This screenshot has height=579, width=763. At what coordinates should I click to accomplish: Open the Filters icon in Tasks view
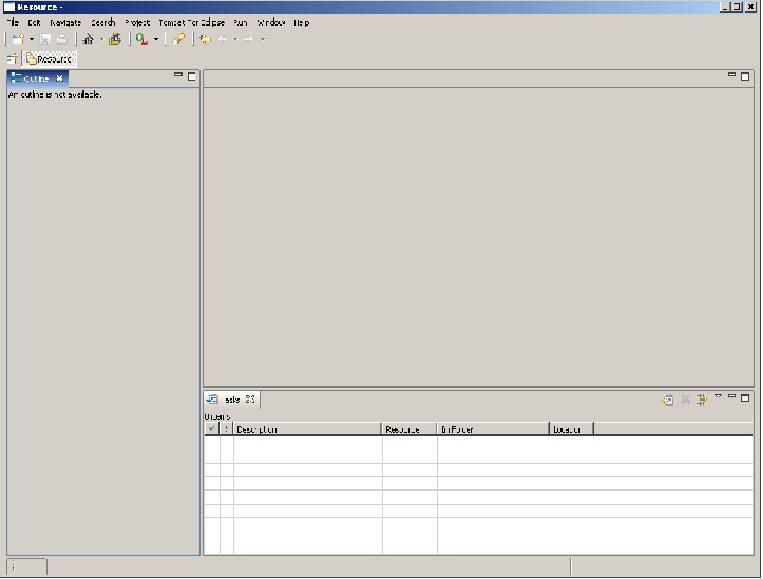coord(702,400)
